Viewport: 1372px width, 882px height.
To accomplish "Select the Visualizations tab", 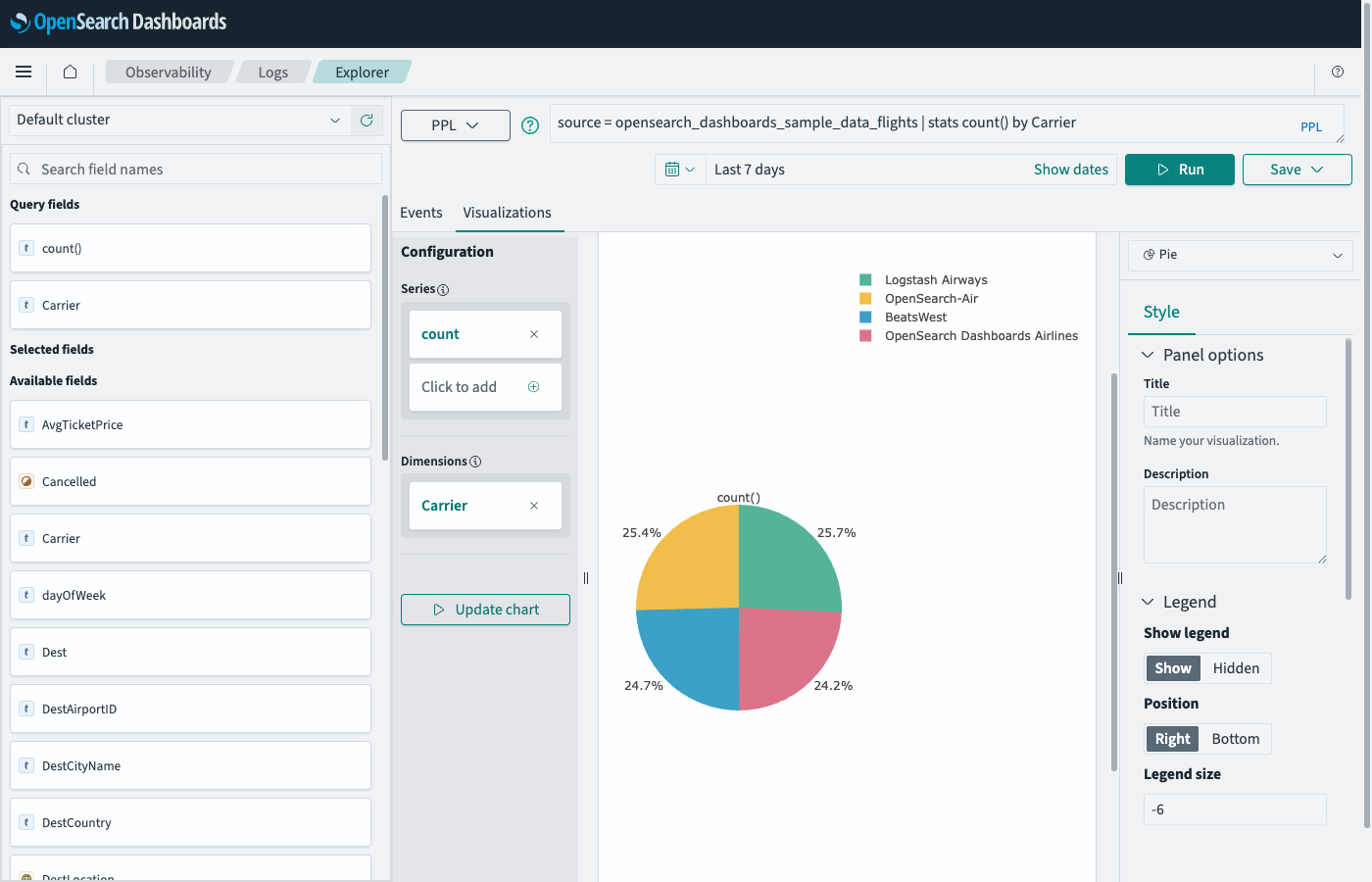I will pyautogui.click(x=508, y=213).
